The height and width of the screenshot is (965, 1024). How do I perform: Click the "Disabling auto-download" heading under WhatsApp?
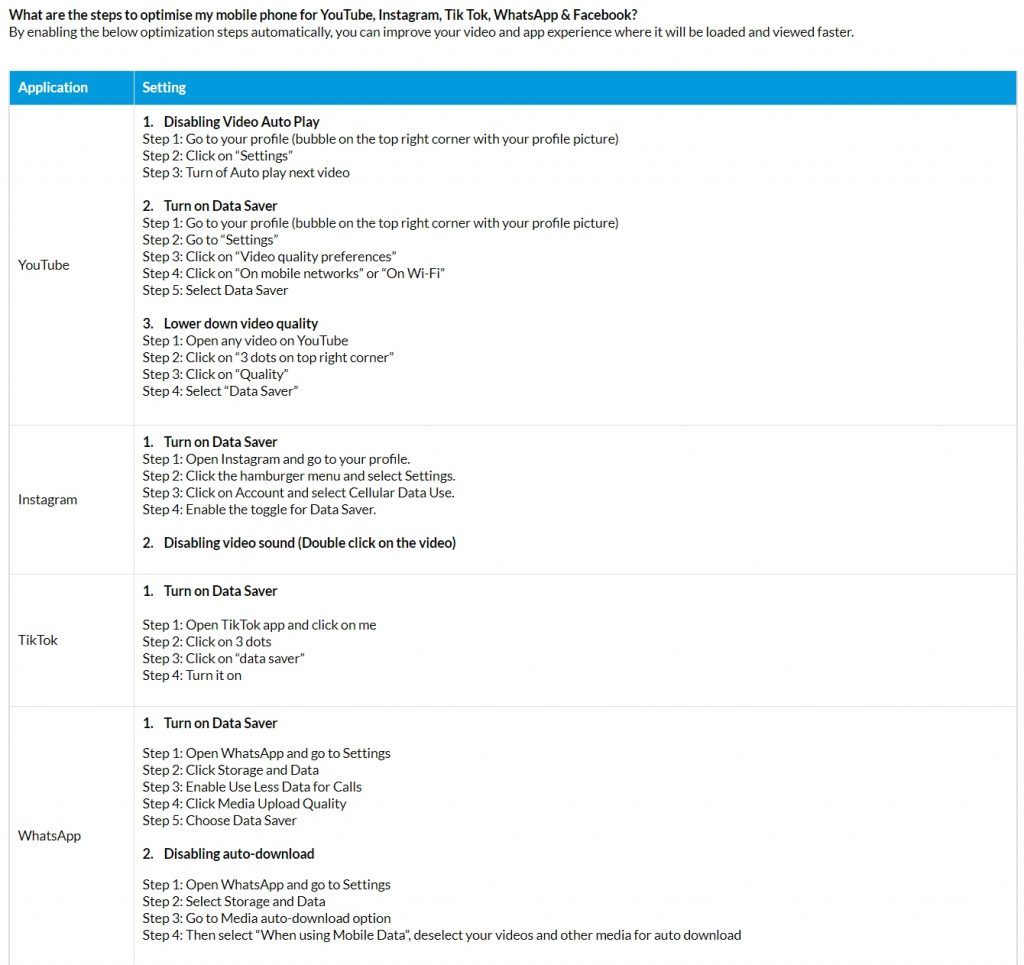tap(238, 854)
